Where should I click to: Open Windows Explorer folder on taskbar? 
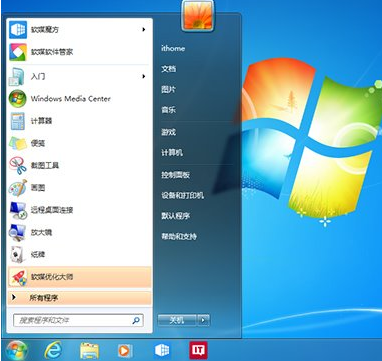click(90, 351)
